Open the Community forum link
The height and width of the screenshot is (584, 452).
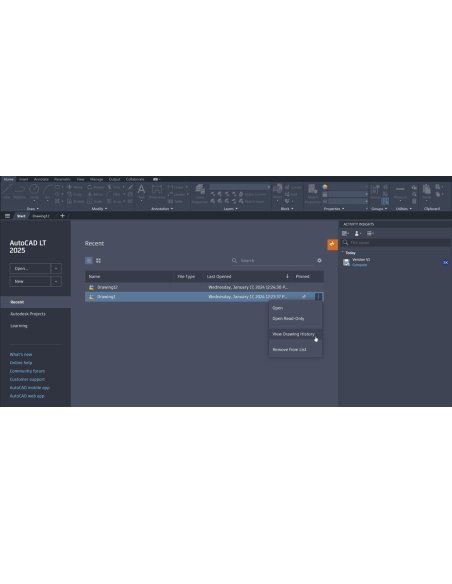[x=27, y=371]
